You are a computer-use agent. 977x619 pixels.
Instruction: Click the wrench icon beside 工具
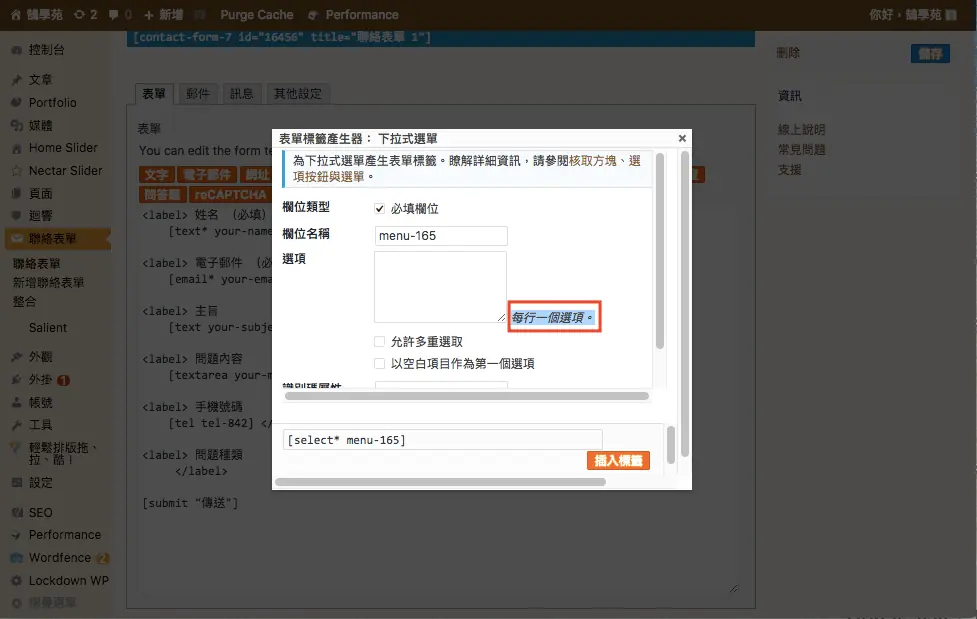tap(17, 425)
